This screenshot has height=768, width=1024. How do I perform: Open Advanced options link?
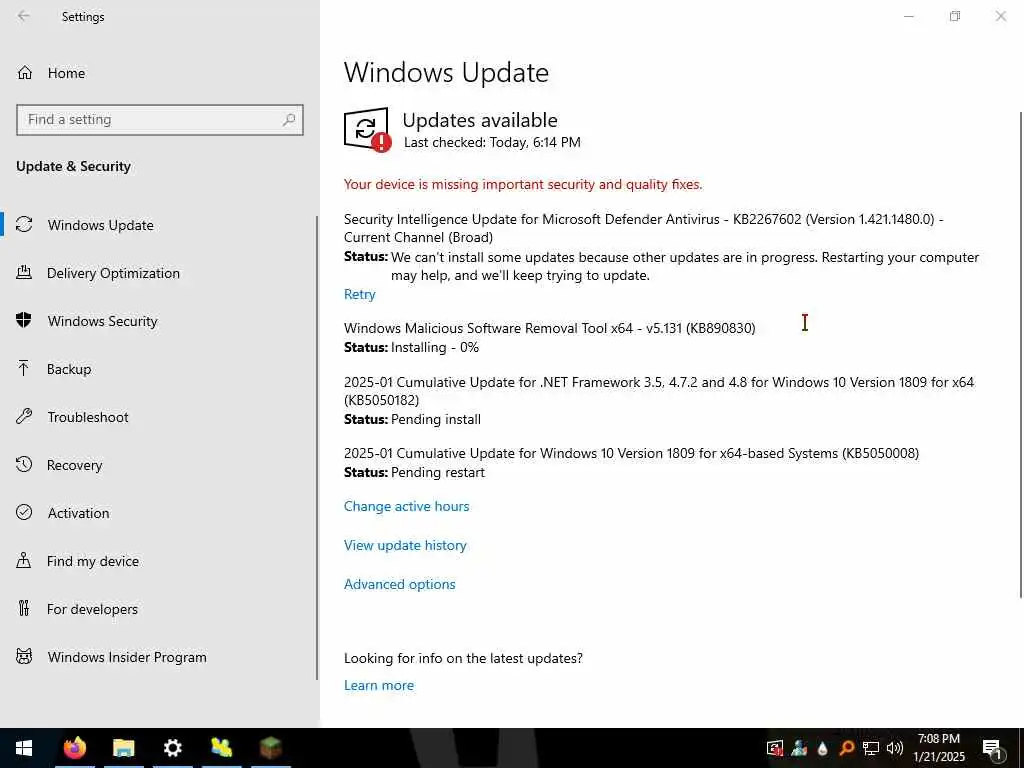click(400, 584)
